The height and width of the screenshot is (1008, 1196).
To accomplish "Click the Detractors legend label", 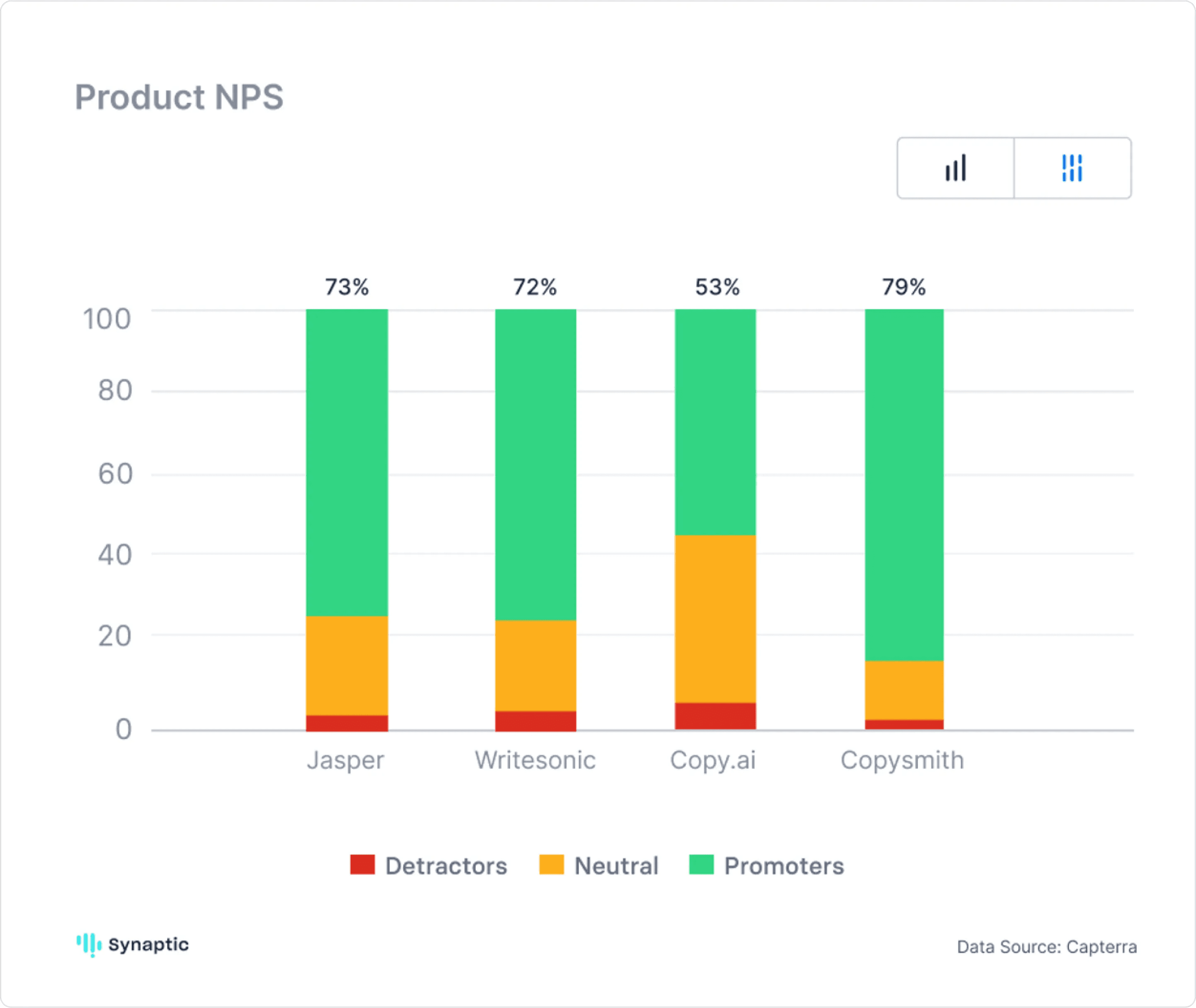I will point(446,866).
